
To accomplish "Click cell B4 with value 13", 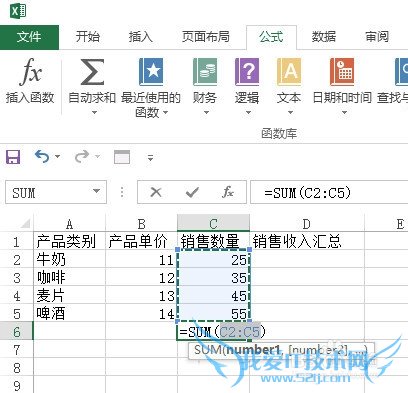I will tap(141, 295).
